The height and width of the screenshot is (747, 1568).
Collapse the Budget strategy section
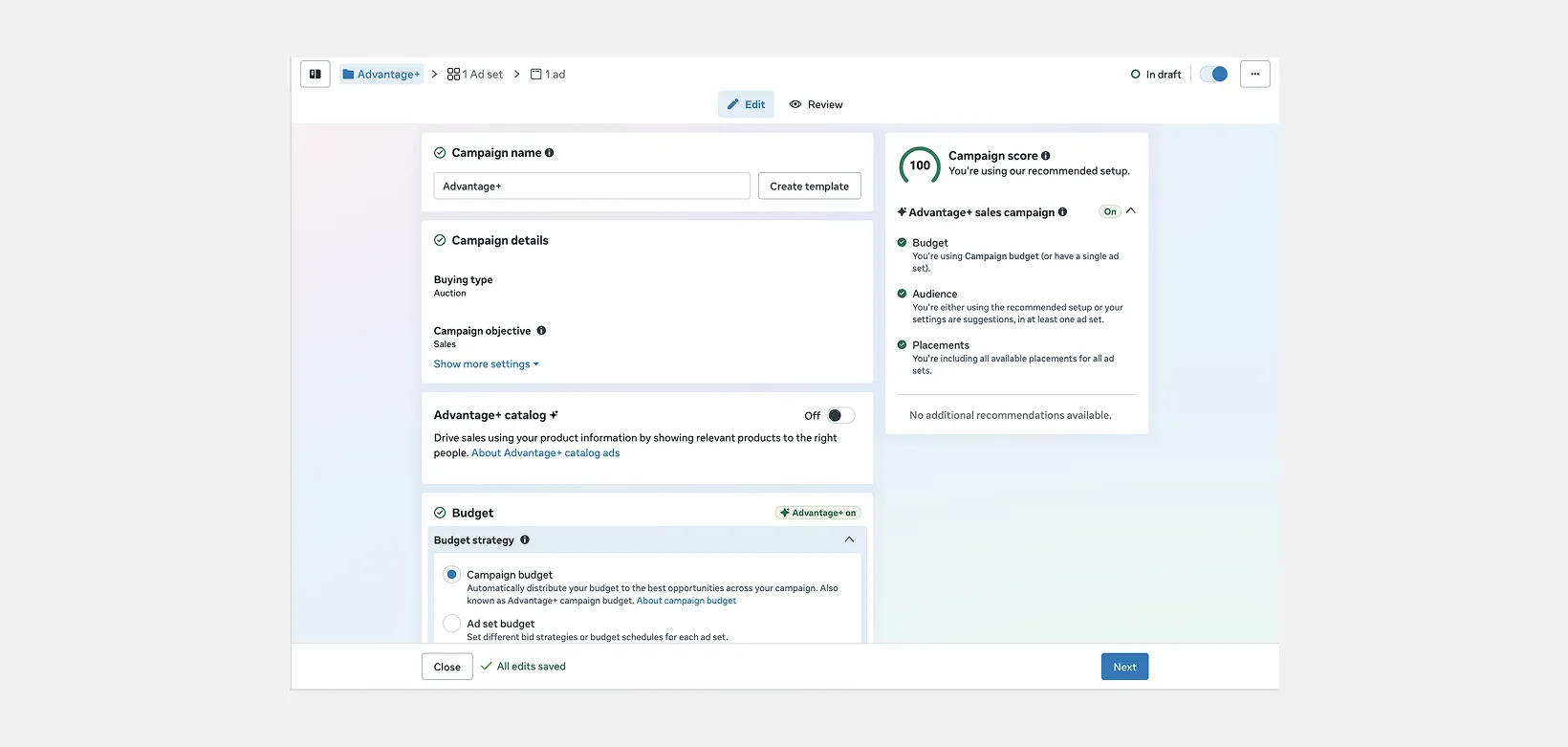pos(849,539)
